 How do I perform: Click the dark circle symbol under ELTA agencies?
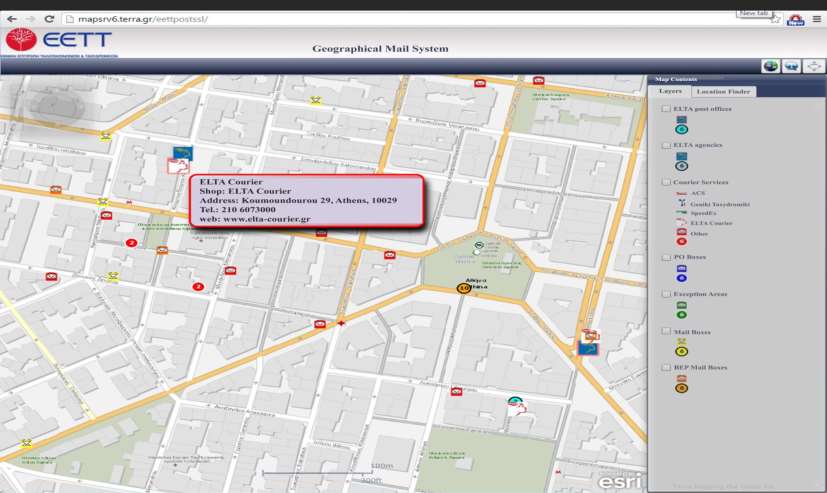[x=681, y=166]
